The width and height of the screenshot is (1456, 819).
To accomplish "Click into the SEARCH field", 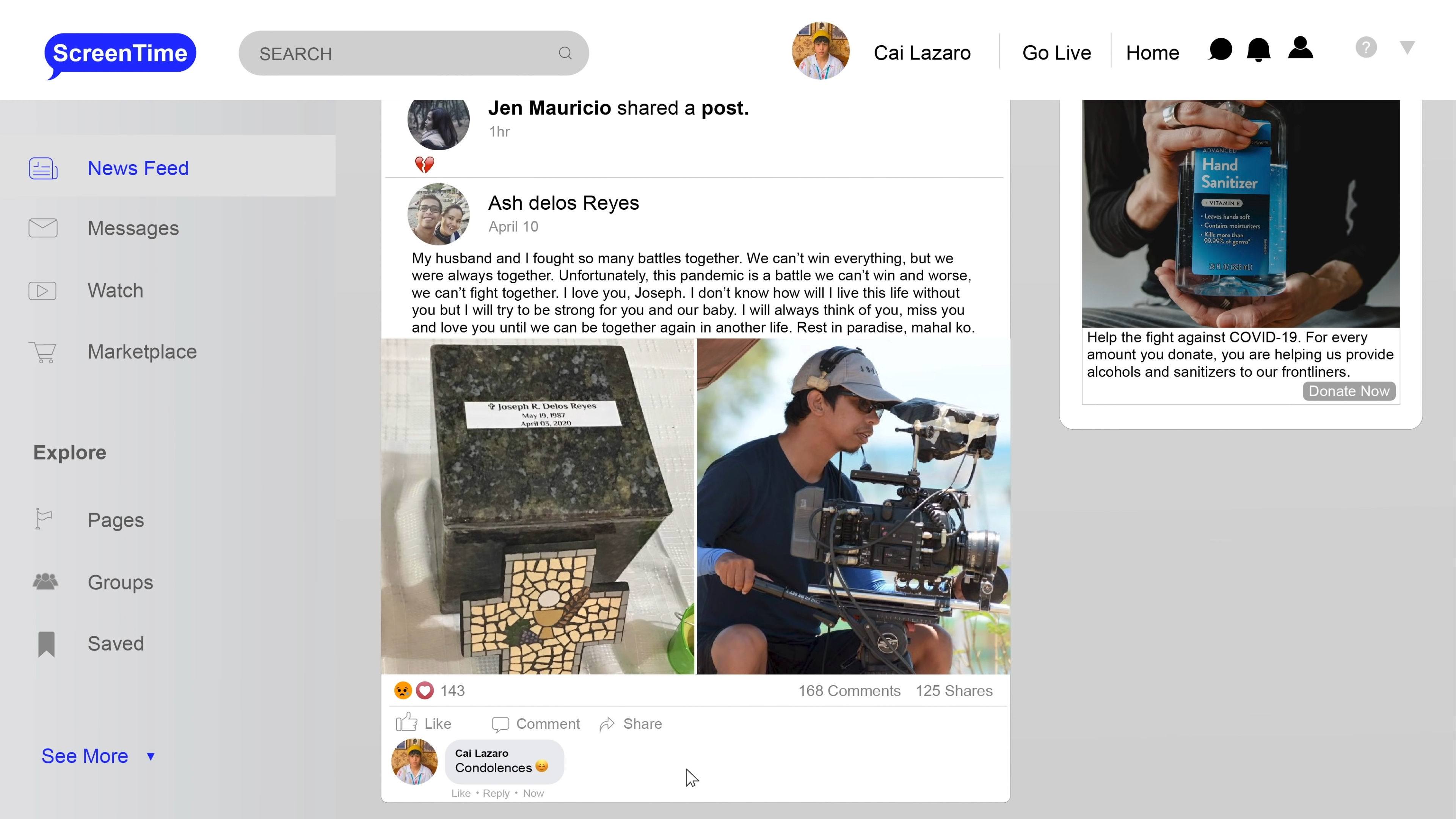I will [395, 54].
